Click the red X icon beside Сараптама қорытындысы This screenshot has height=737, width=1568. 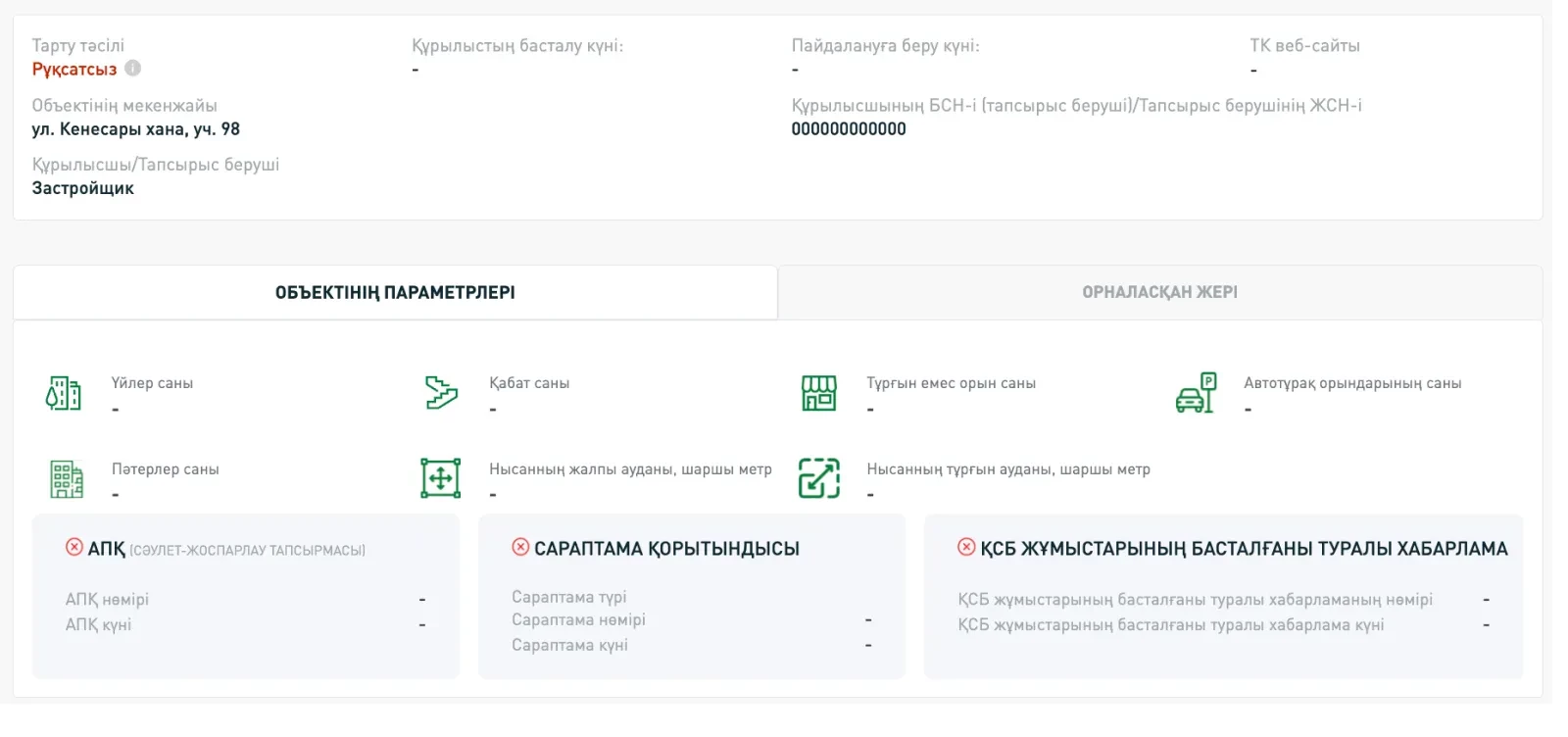click(520, 547)
